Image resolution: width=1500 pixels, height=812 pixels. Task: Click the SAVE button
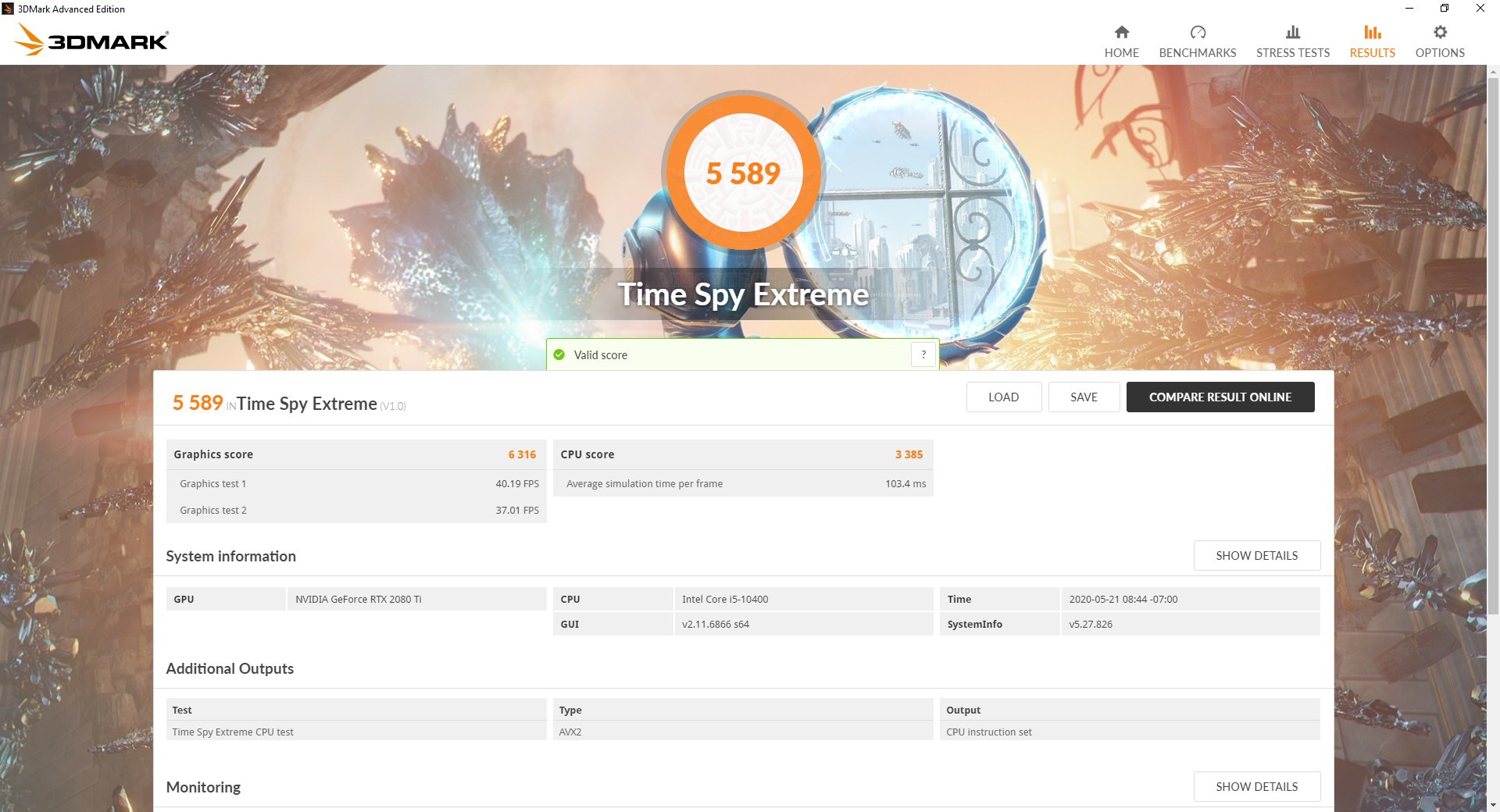1084,397
